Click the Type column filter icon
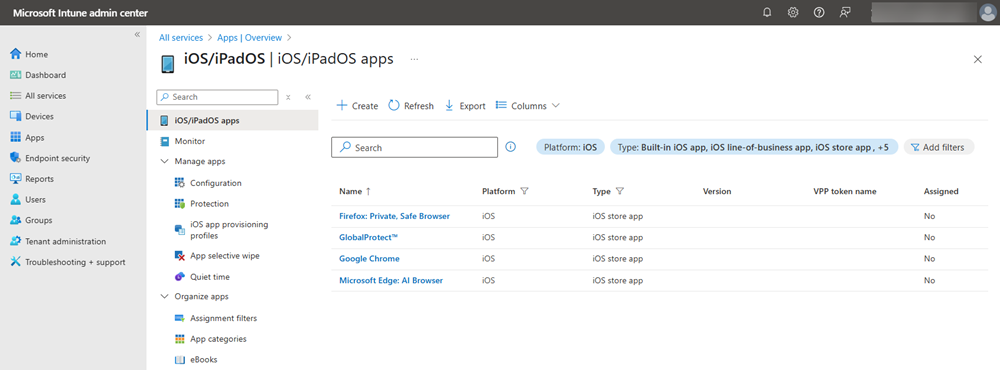Image resolution: width=1000 pixels, height=370 pixels. coord(620,191)
